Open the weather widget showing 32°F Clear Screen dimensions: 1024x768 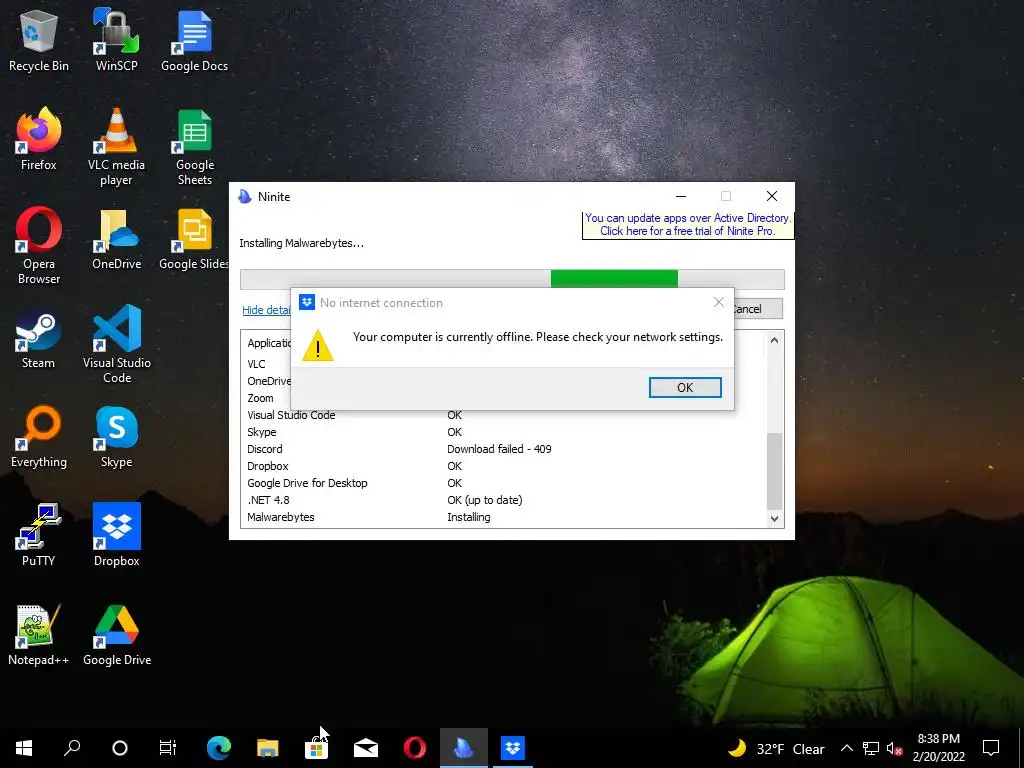point(776,748)
